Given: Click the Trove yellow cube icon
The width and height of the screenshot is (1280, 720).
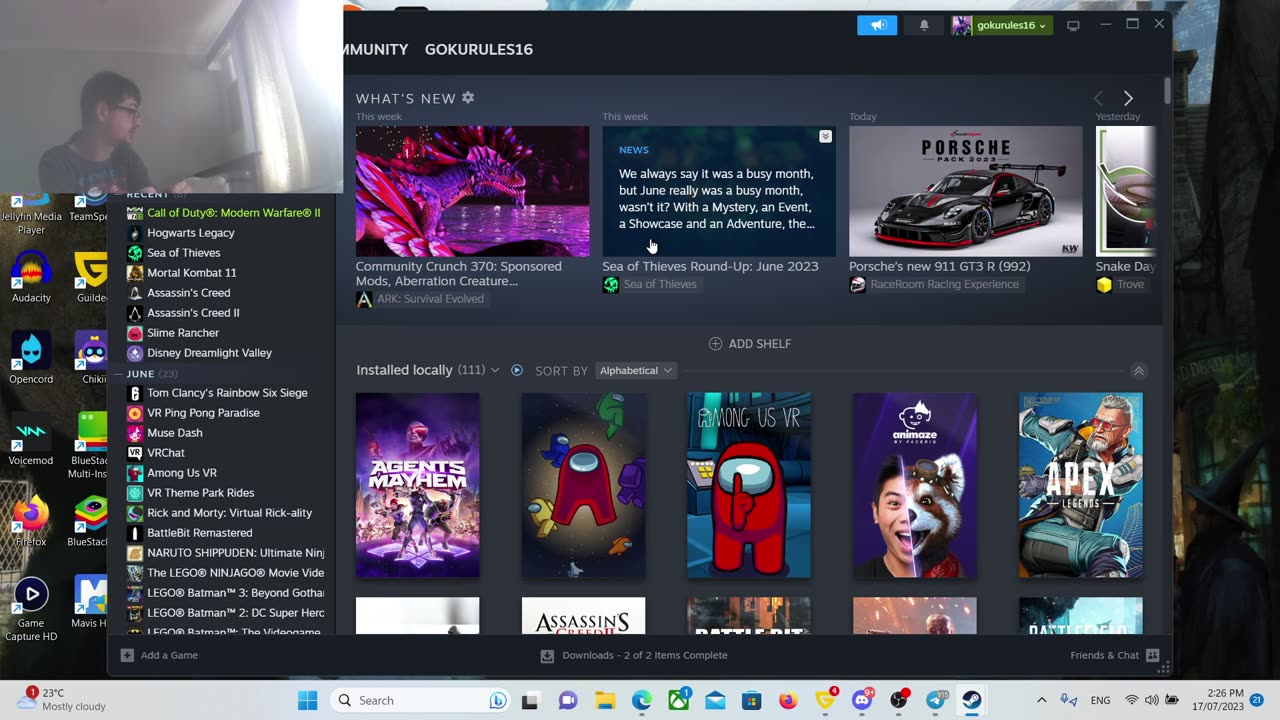Looking at the screenshot, I should click(x=1104, y=285).
